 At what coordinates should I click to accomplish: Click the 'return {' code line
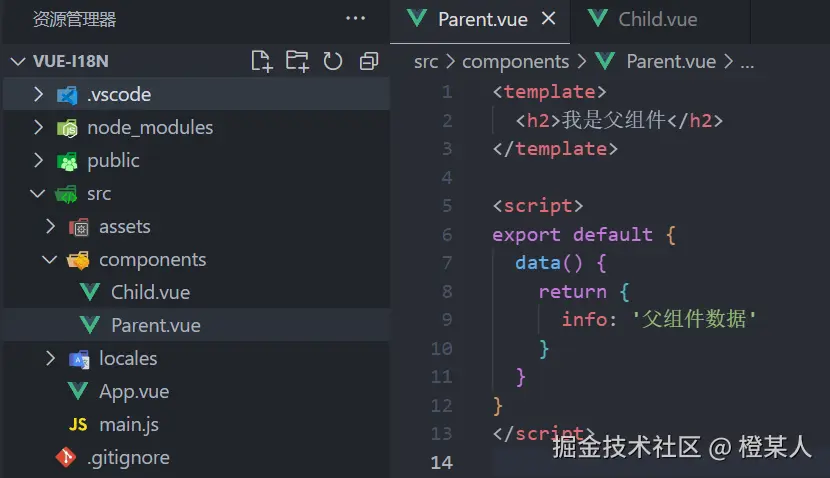(584, 291)
